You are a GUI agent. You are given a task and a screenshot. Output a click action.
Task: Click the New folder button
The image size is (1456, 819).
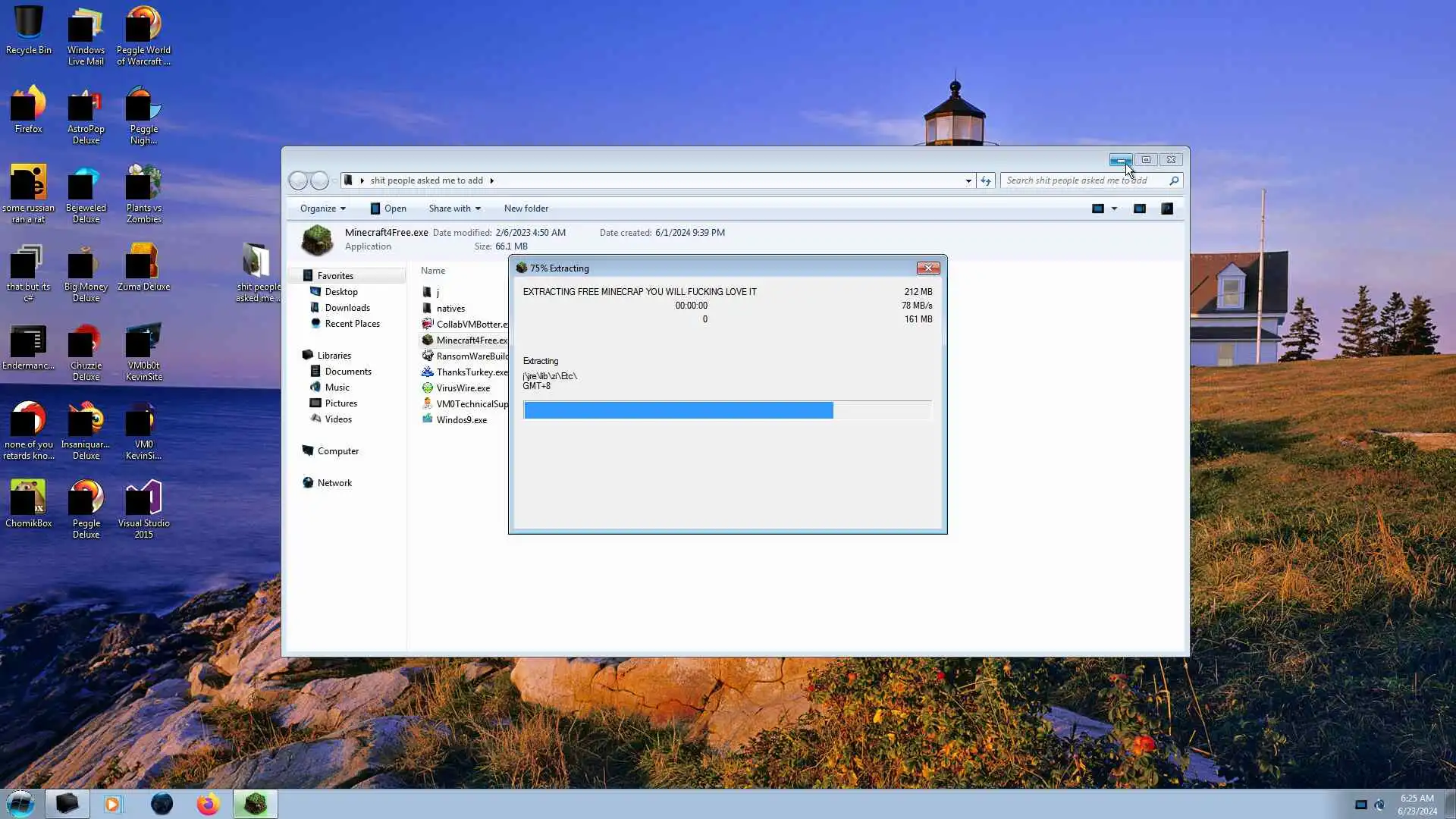526,209
